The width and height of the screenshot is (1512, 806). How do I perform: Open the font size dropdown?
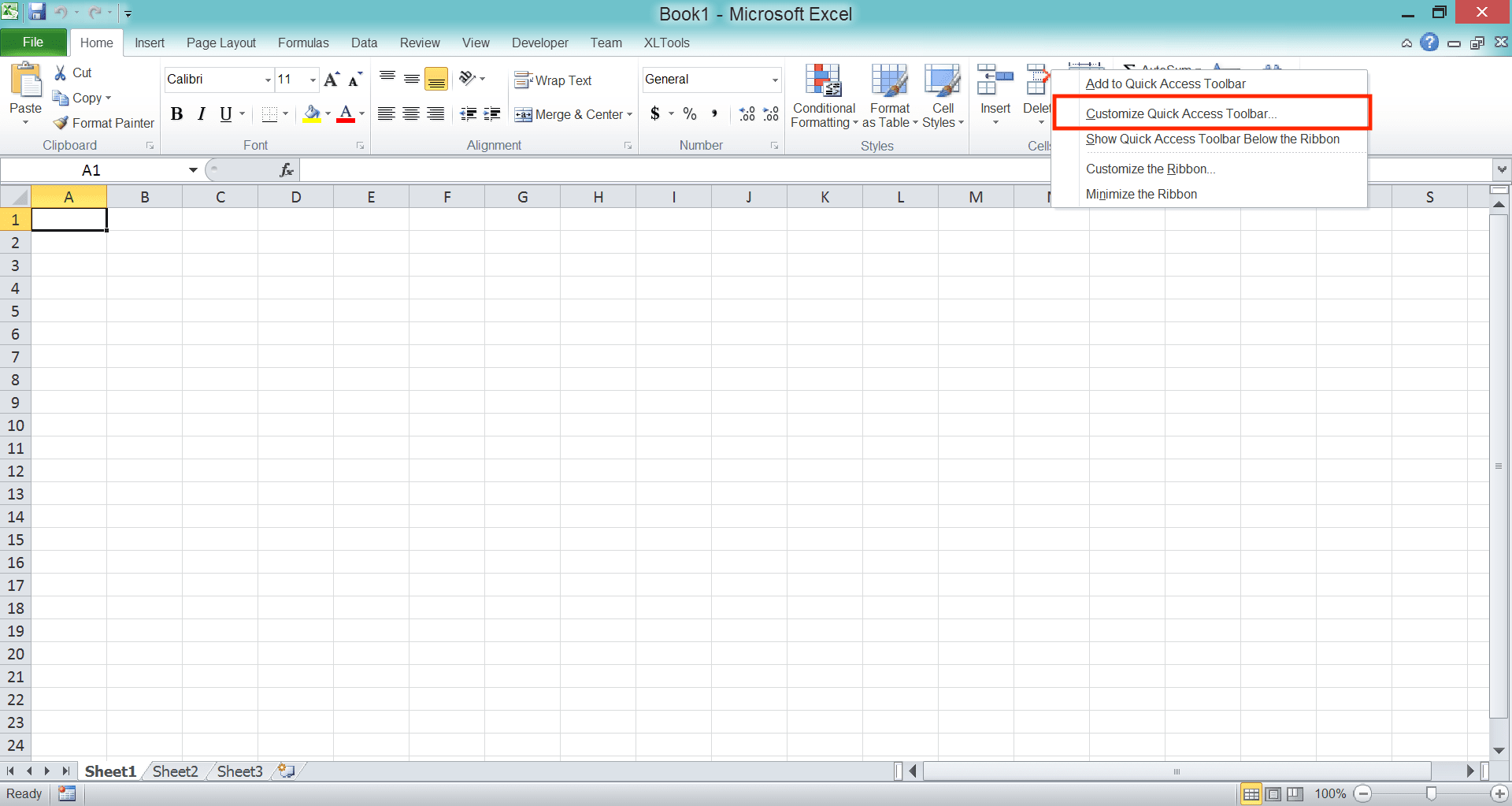point(311,80)
